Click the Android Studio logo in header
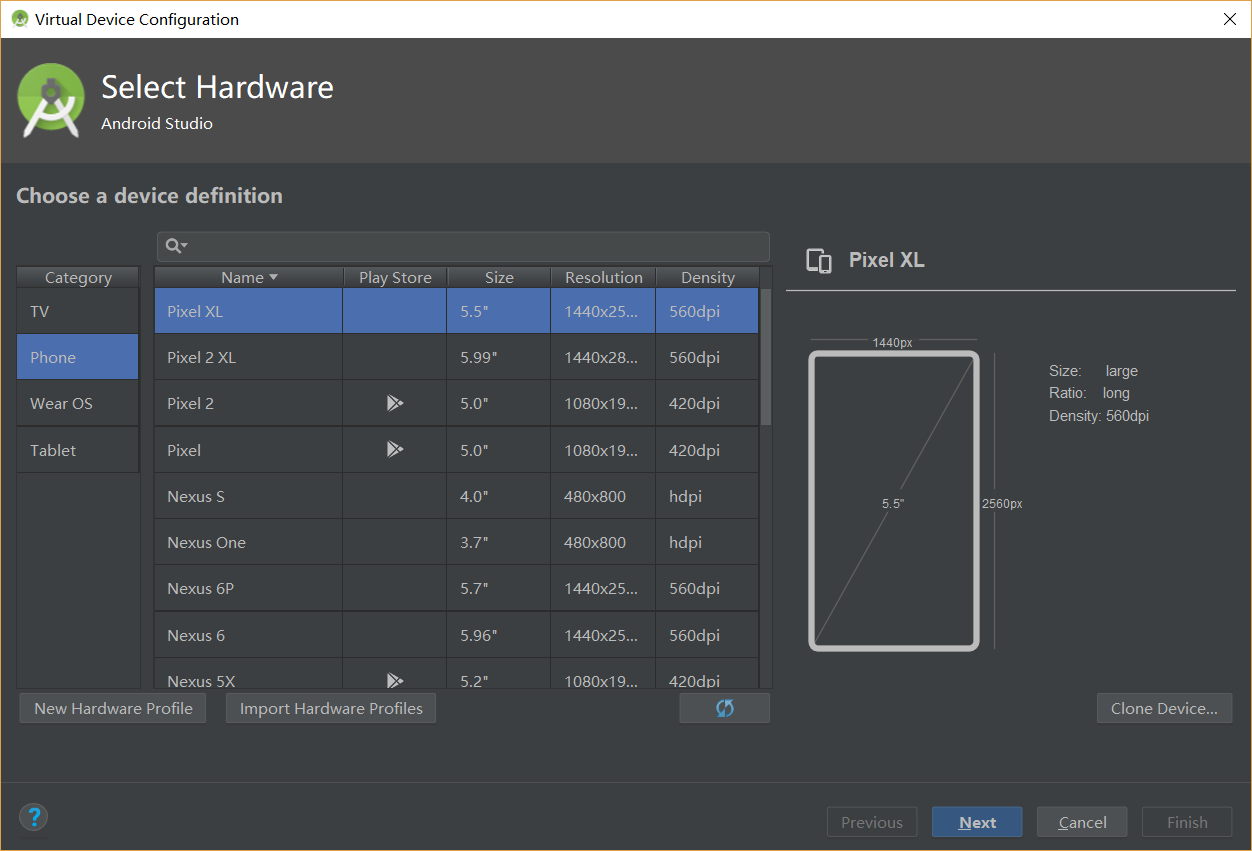The width and height of the screenshot is (1252, 851). click(x=51, y=100)
